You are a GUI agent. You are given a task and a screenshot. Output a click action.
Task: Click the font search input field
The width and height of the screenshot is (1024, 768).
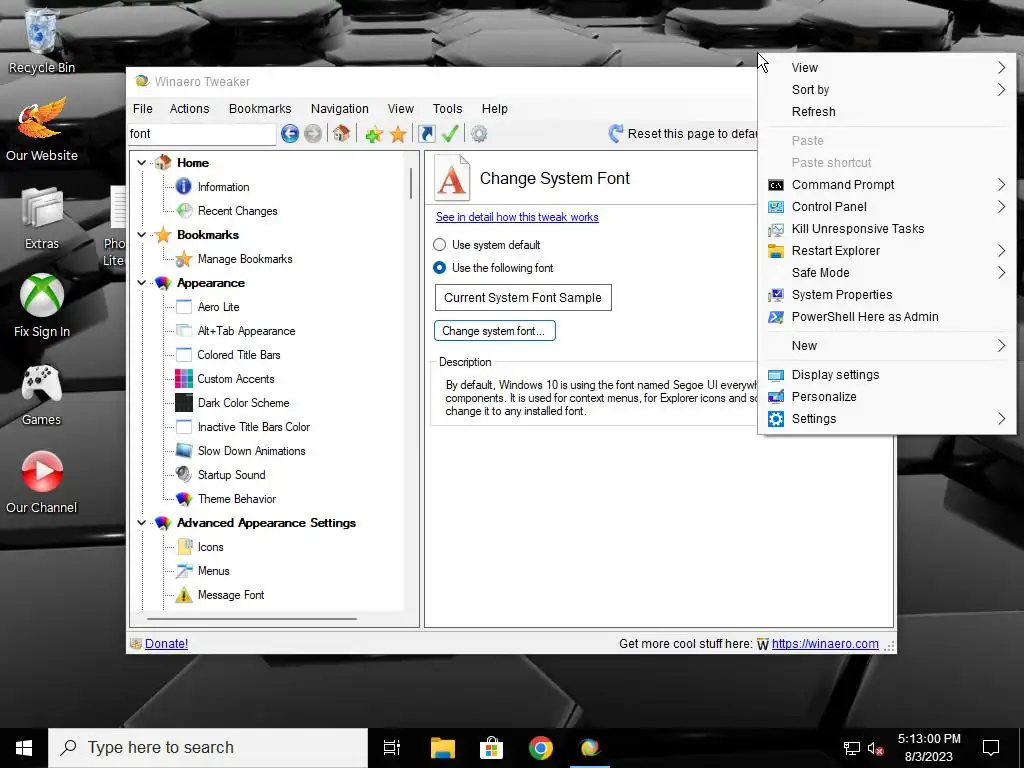coord(202,134)
